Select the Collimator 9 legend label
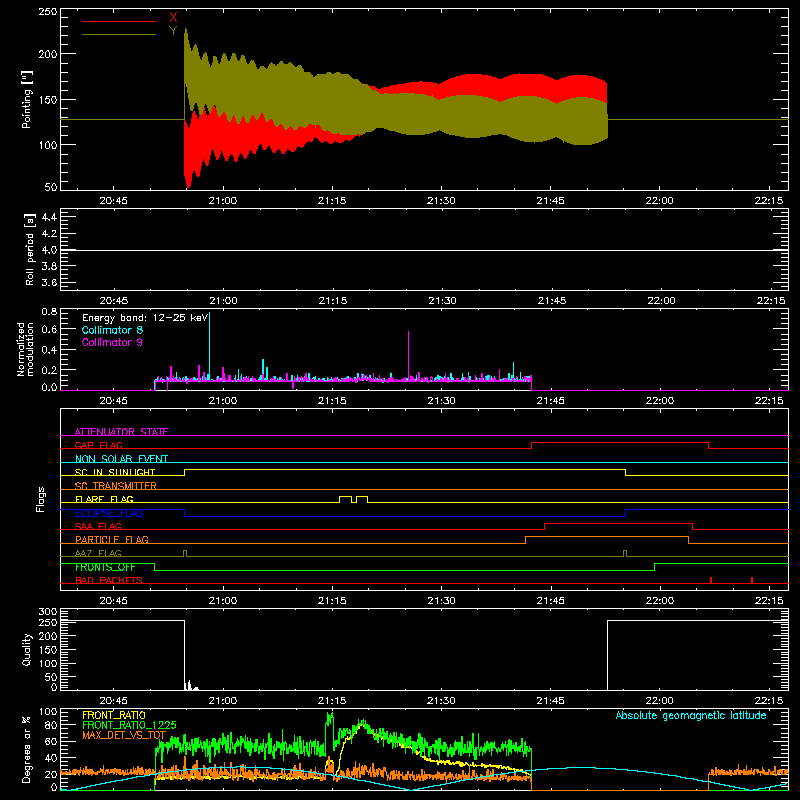The height and width of the screenshot is (800, 800). click(x=112, y=342)
